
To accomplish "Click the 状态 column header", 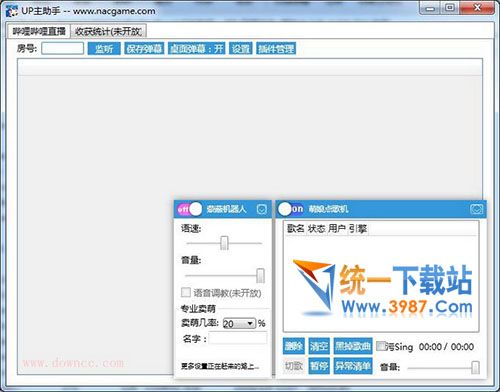I will point(316,229).
